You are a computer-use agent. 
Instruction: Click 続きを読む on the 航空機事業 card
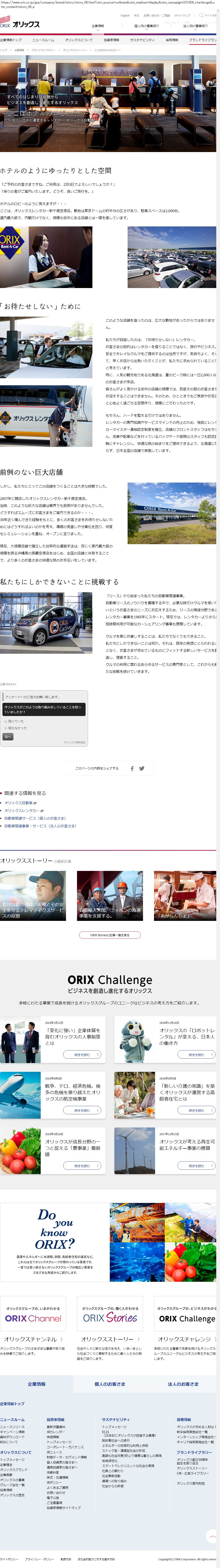tap(82, 1110)
